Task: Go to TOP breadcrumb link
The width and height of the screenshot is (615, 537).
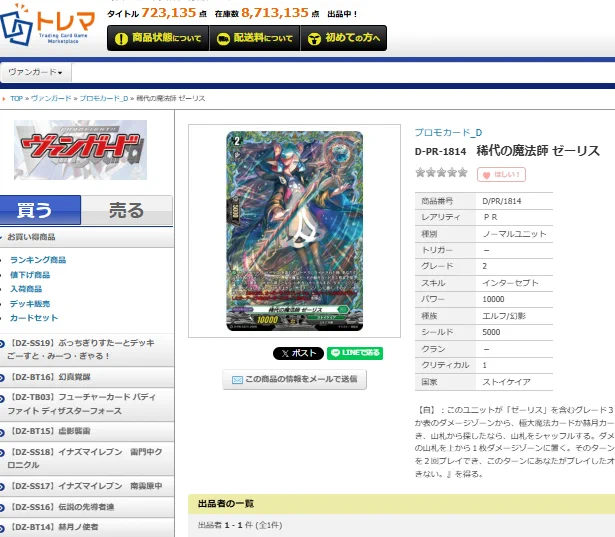Action: point(16,98)
